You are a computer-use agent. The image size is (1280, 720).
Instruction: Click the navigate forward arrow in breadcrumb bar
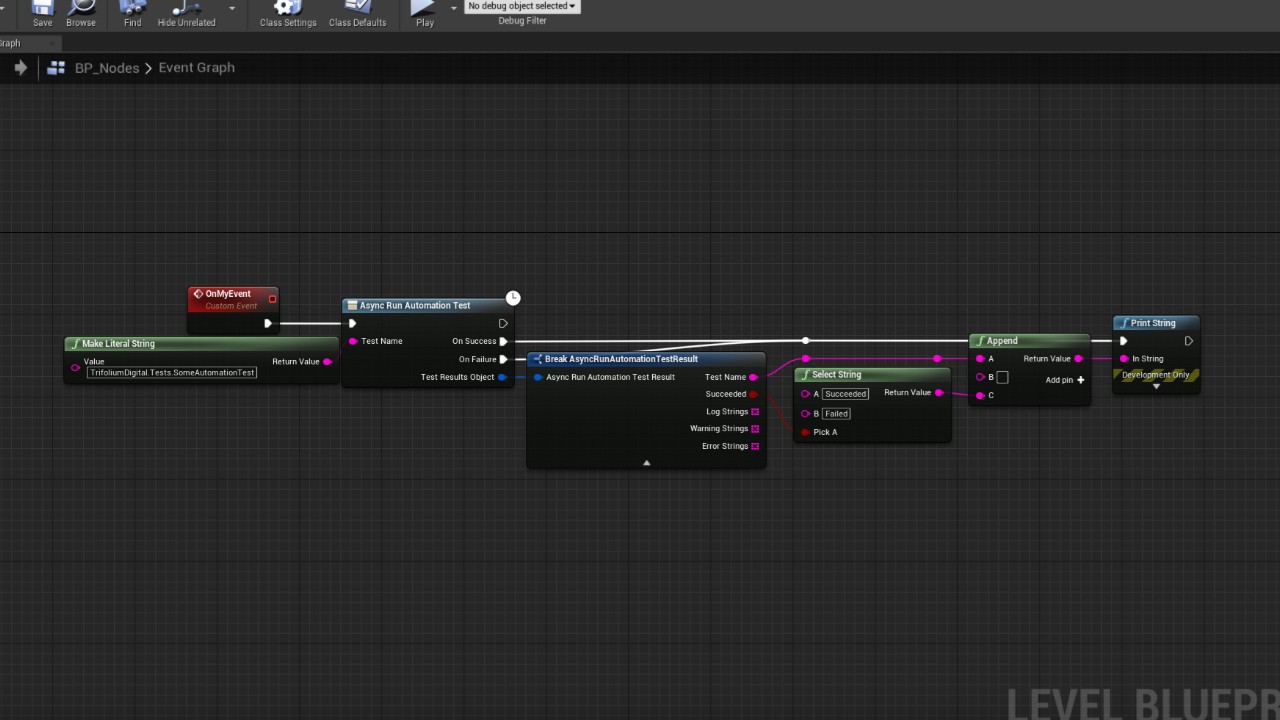click(20, 68)
